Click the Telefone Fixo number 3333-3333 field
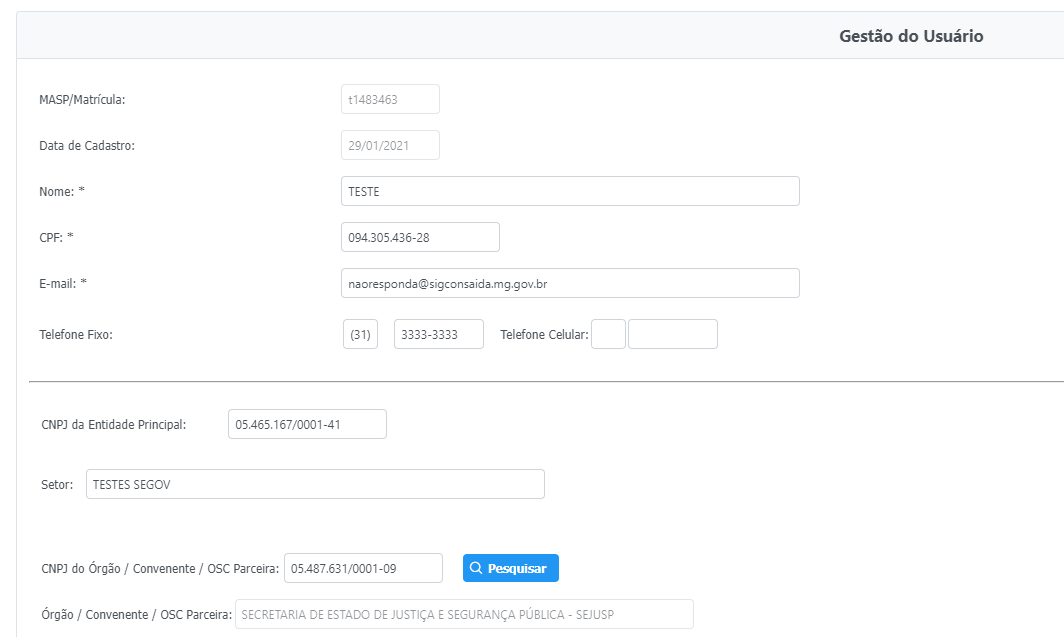Screen dimensions: 1064x637 click(438, 335)
